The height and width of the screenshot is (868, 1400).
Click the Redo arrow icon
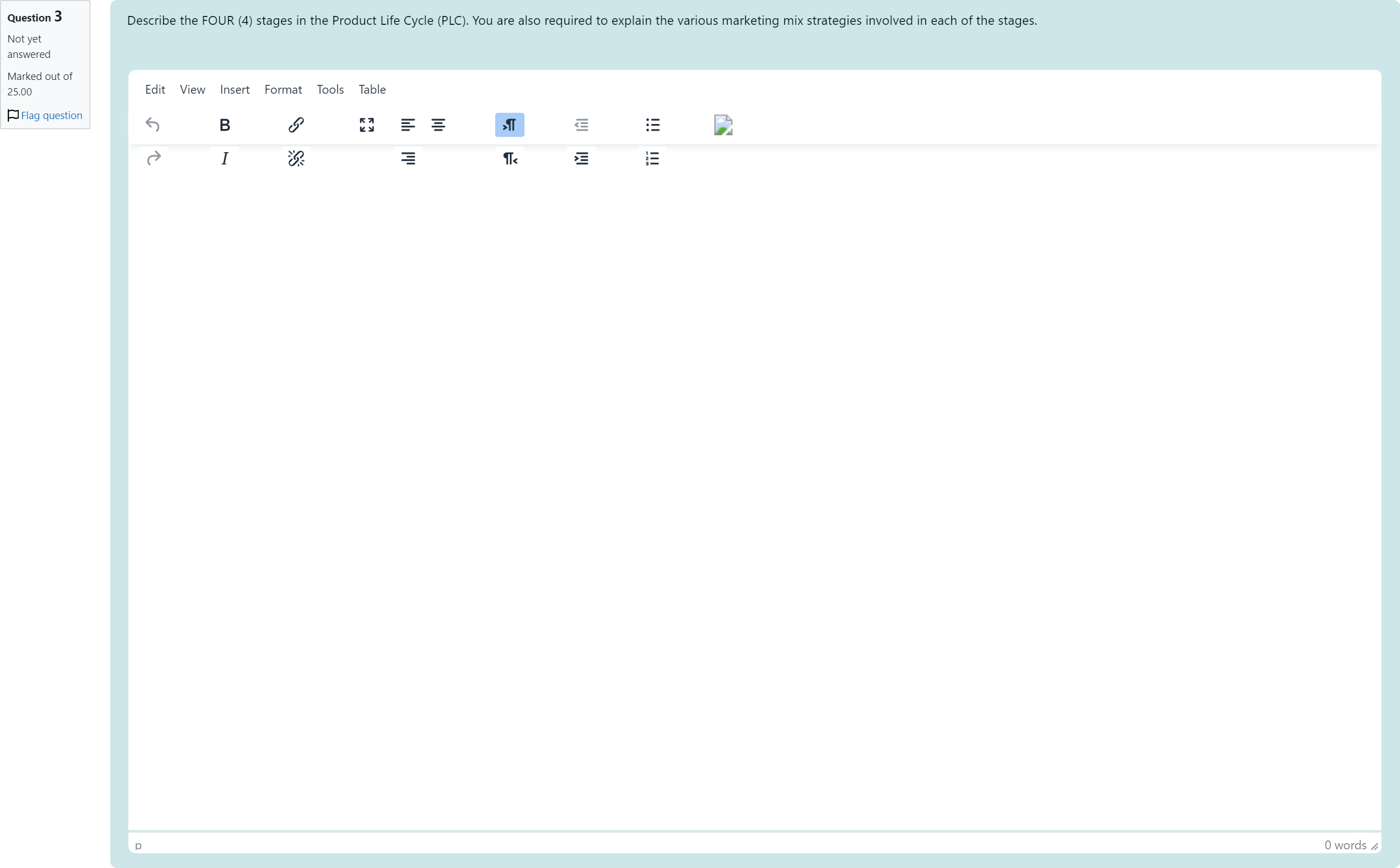pyautogui.click(x=153, y=158)
